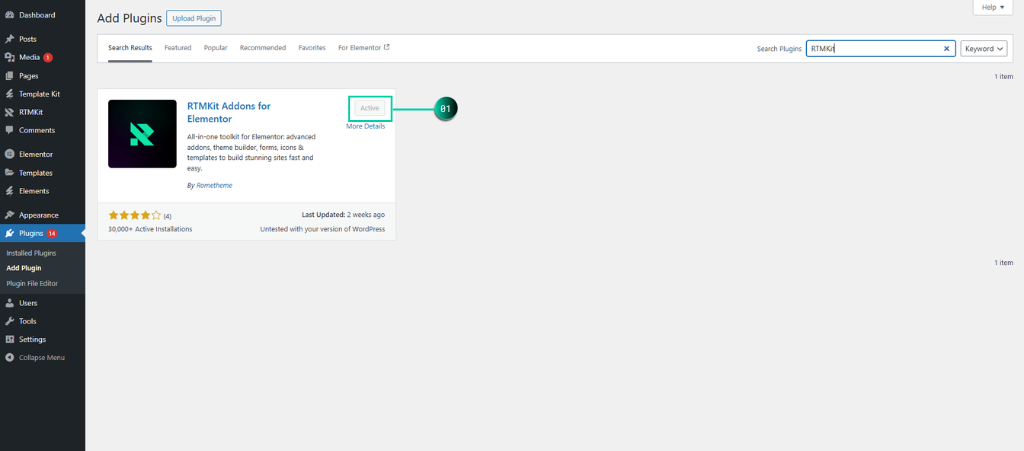Click the '30,000+ Active Installations' text
1024x451 pixels.
[150, 229]
